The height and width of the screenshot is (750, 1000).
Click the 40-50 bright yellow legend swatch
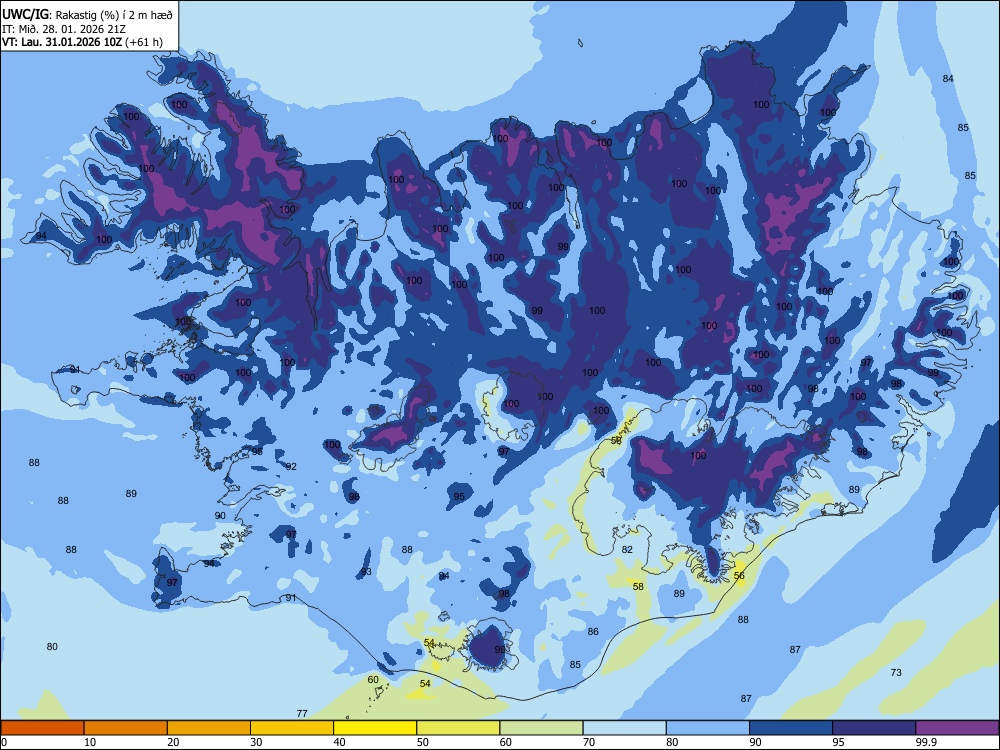tap(375, 728)
